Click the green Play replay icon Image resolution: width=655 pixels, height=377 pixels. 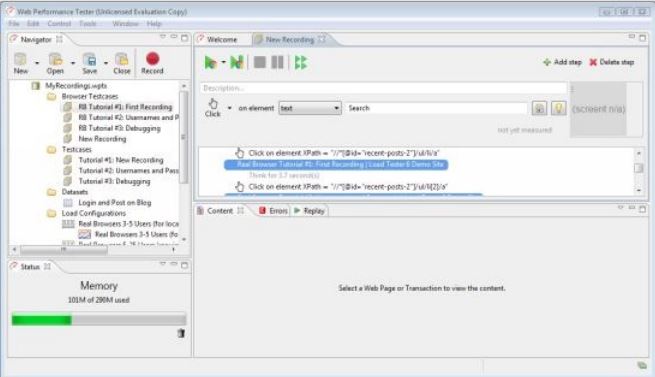210,63
